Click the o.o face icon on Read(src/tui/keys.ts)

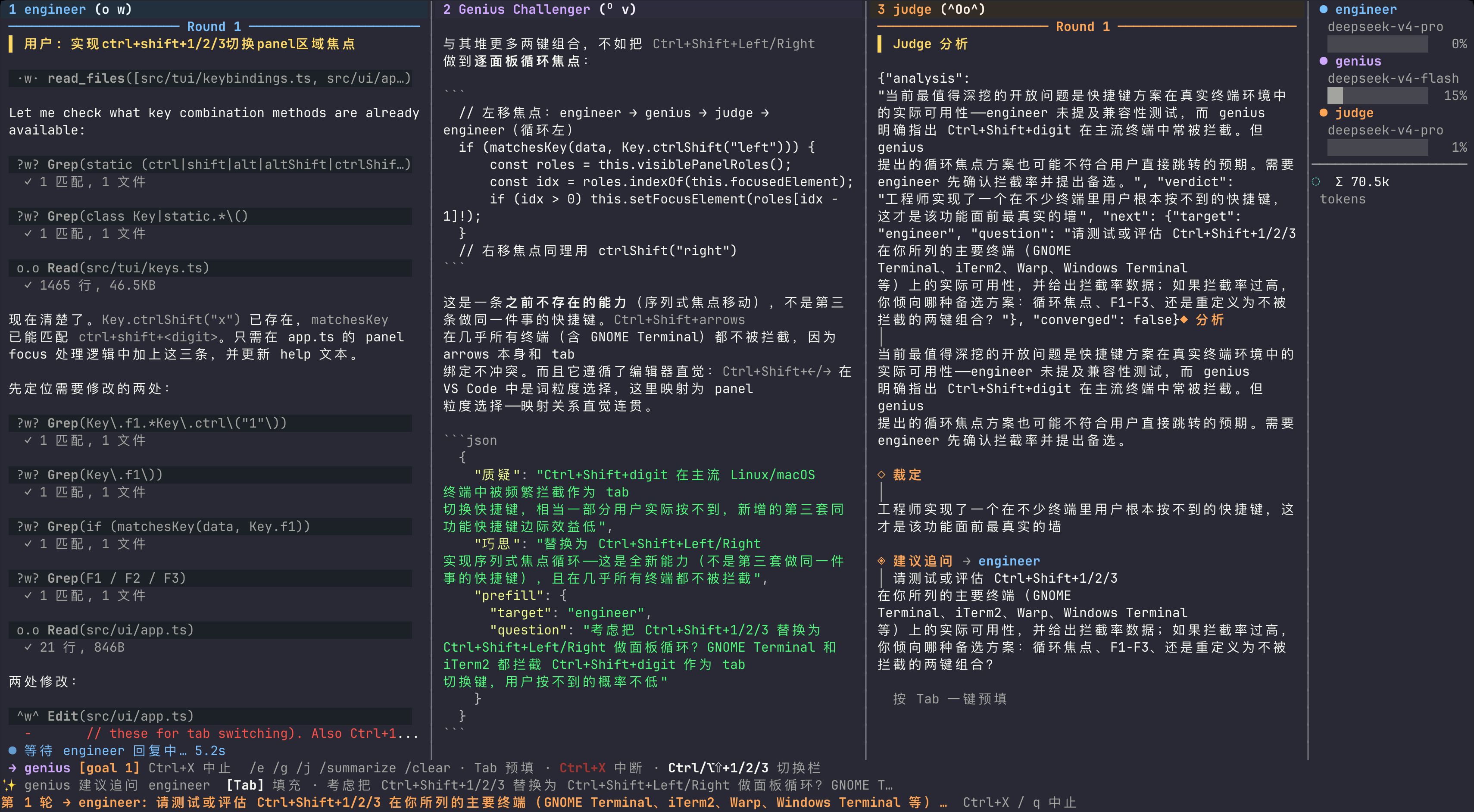pyautogui.click(x=28, y=268)
